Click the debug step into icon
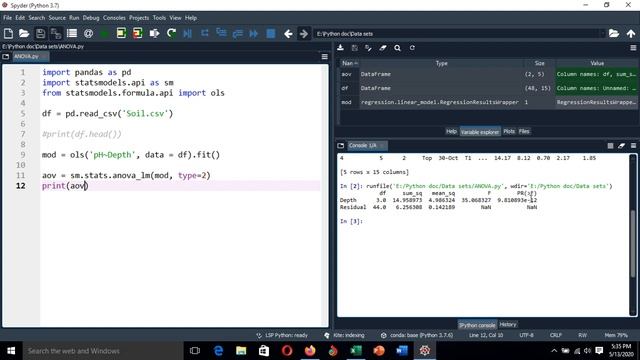Image resolution: width=640 pixels, height=360 pixels. coord(221,33)
